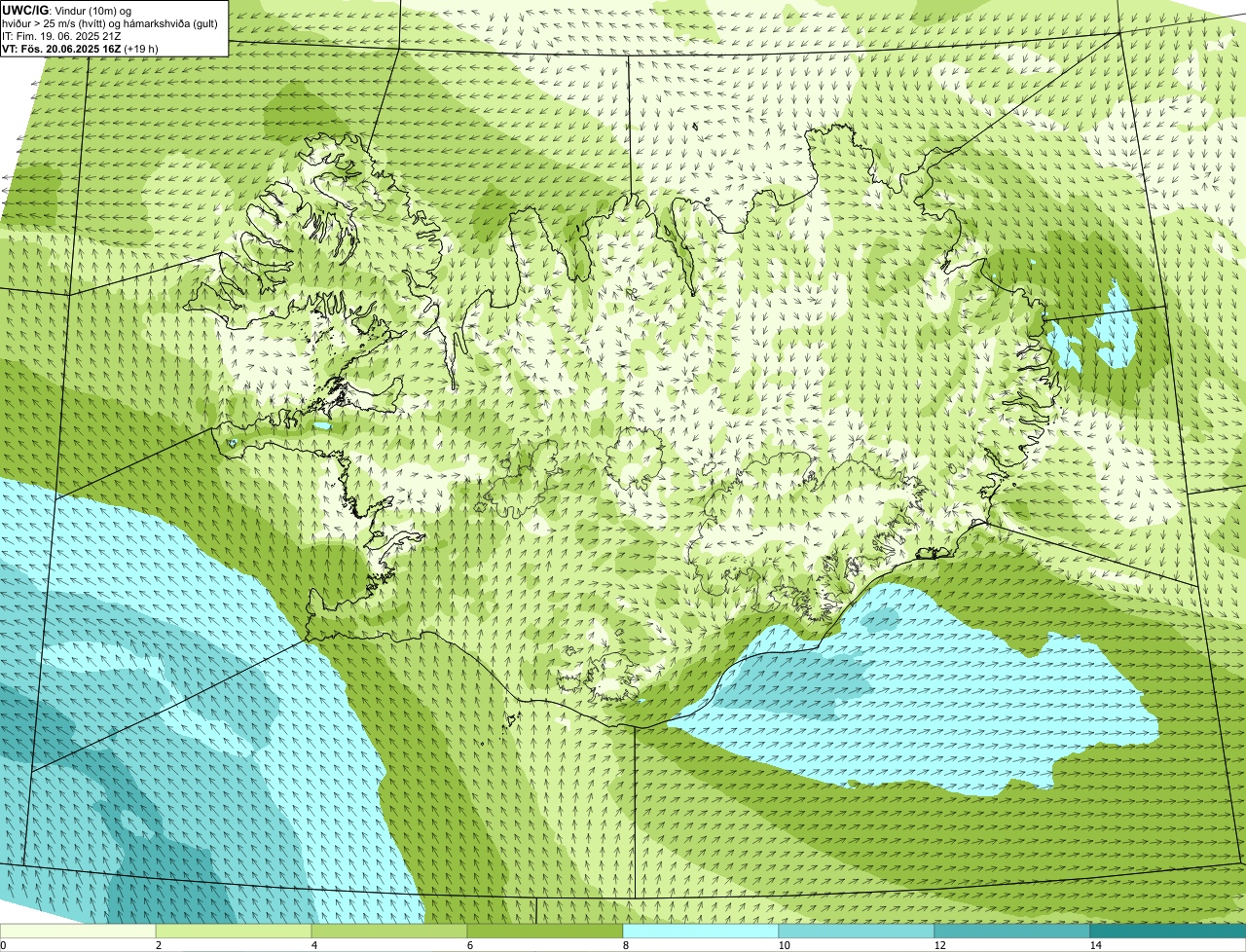Select the 2–4 m/s light green legend swatch

click(x=234, y=931)
